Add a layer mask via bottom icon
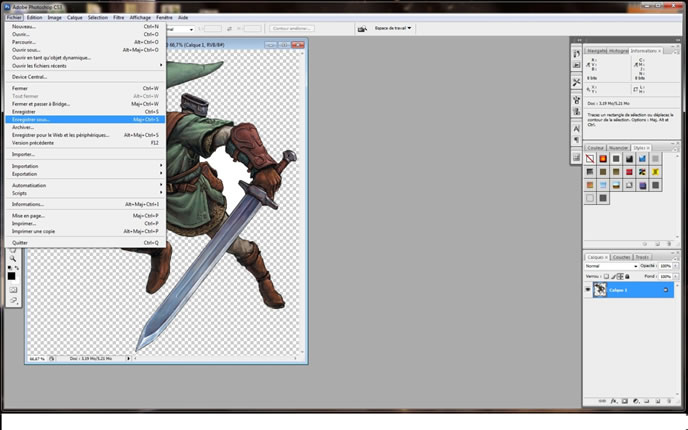 point(625,401)
